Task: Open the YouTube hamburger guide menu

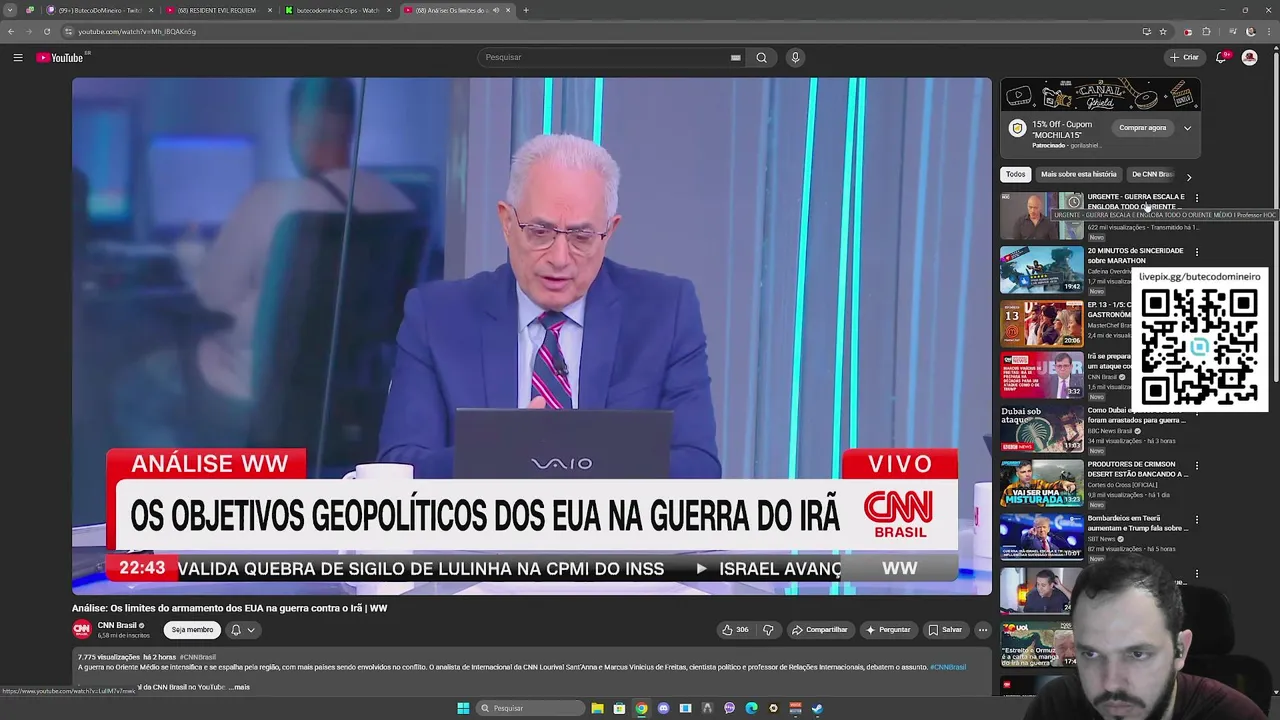Action: [x=17, y=58]
